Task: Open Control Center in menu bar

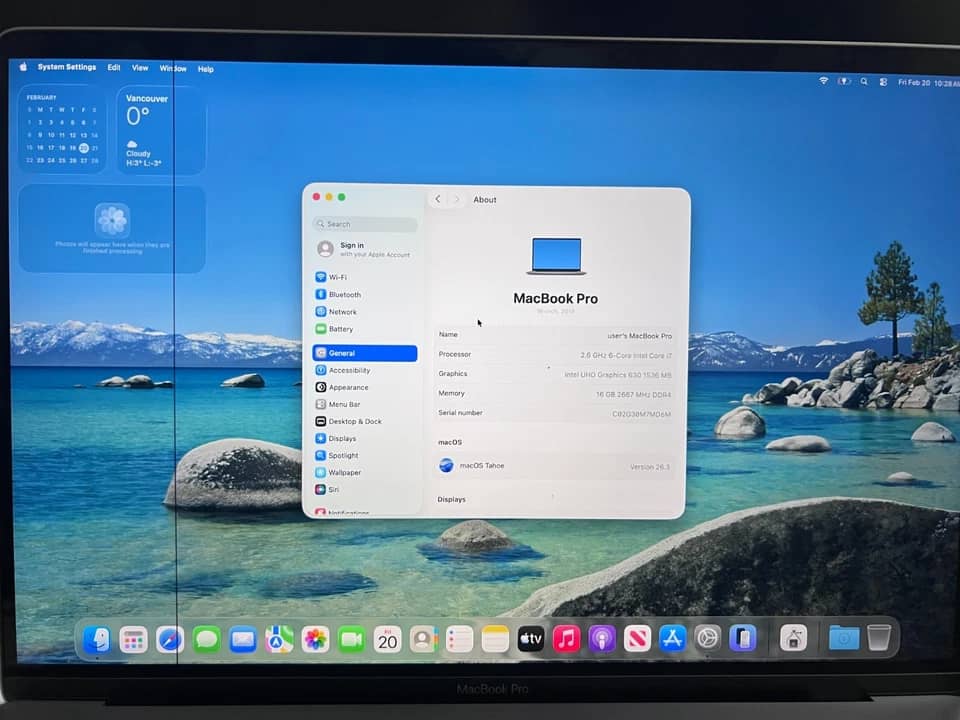Action: click(883, 81)
